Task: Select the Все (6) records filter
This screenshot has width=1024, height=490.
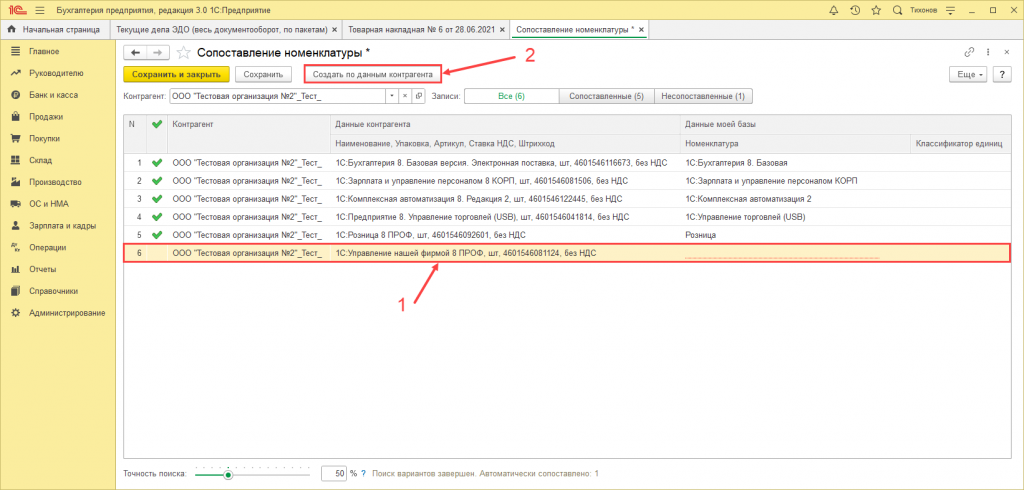Action: (512, 96)
